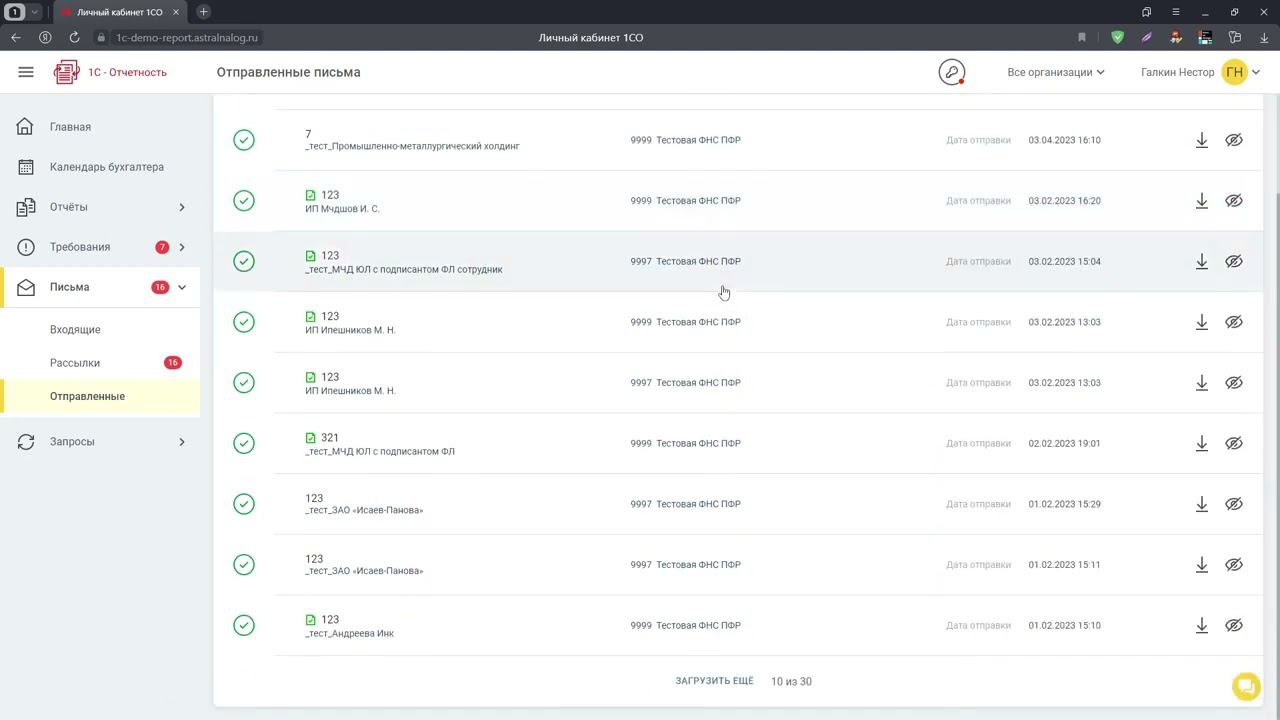Click the browser address bar URL
This screenshot has width=1280, height=720.
coord(187,37)
